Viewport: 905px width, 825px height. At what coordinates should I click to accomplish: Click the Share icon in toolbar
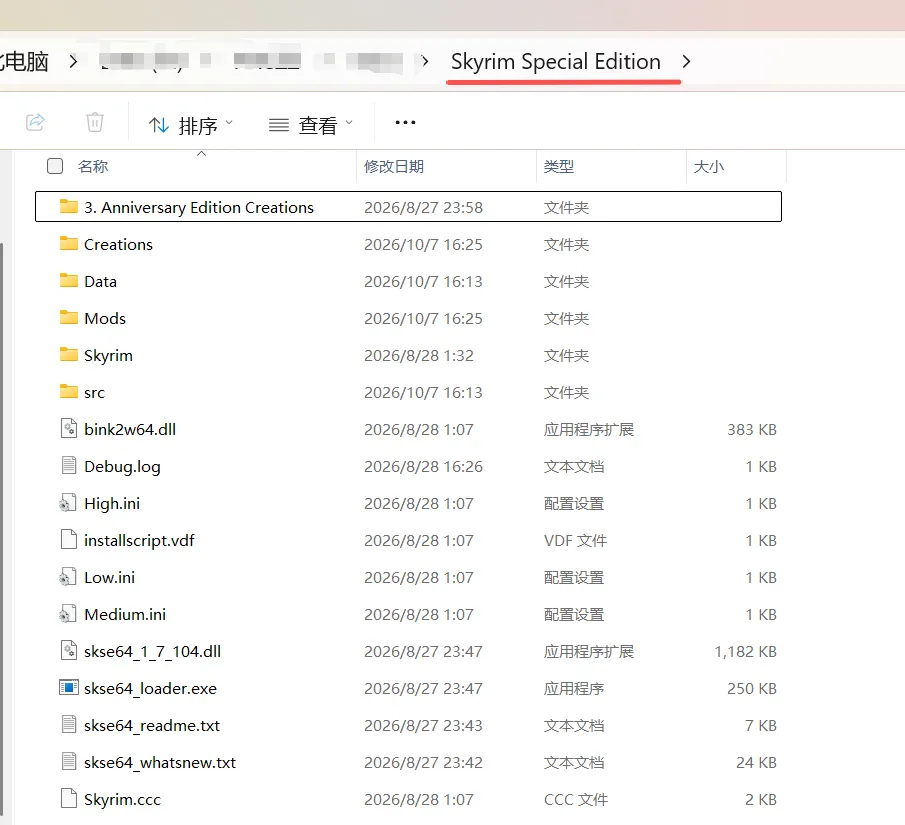point(35,122)
